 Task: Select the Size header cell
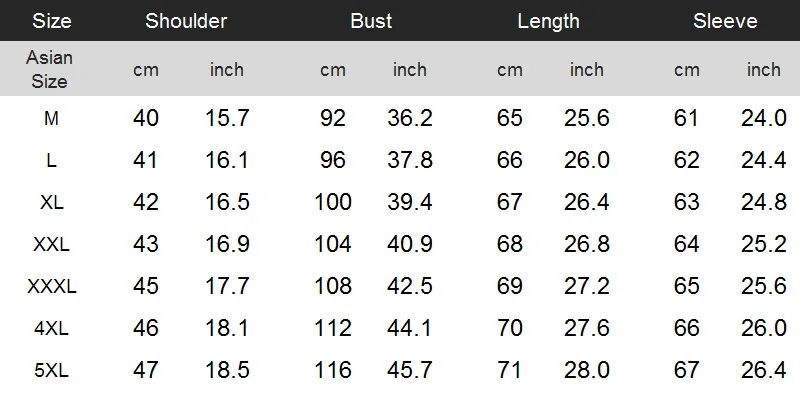52,21
